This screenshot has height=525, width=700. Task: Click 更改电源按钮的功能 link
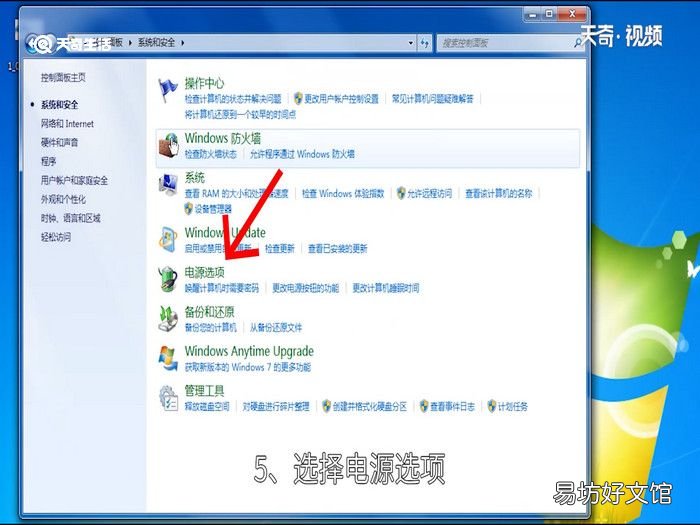click(x=305, y=288)
